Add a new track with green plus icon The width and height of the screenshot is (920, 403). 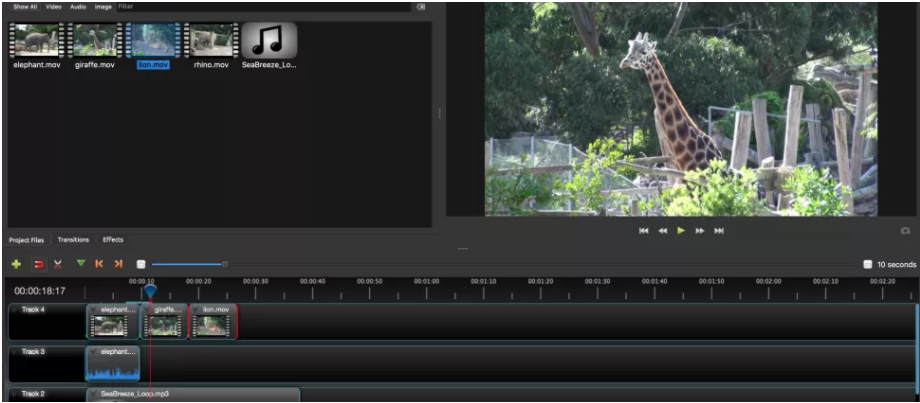pyautogui.click(x=16, y=265)
